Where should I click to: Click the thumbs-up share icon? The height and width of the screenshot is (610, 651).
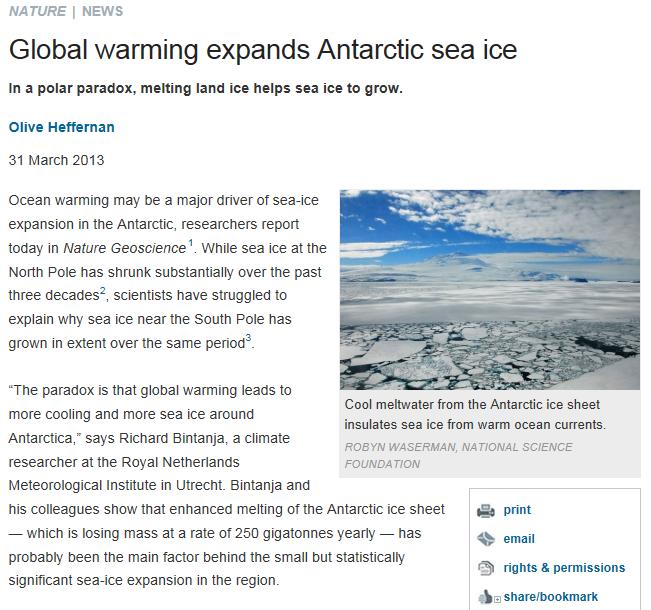coord(484,598)
